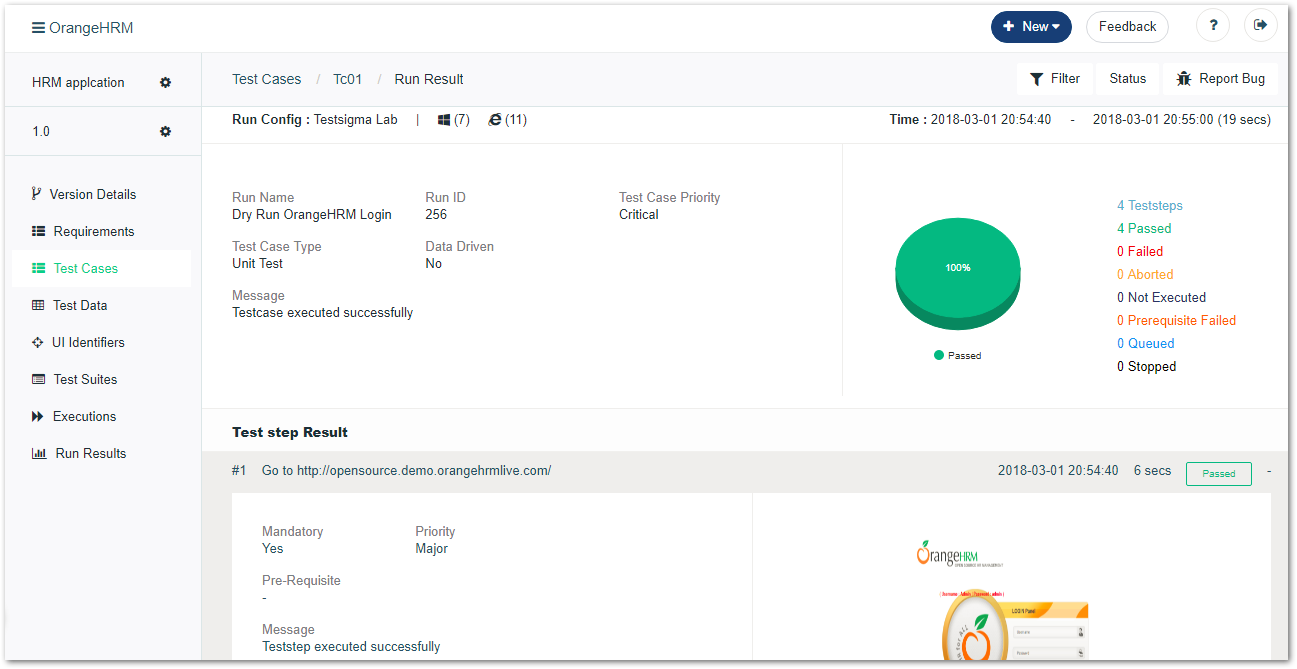Open the OrangeHRM login screenshot thumbnail
Screen dimensions: 1297x669
click(1002, 599)
